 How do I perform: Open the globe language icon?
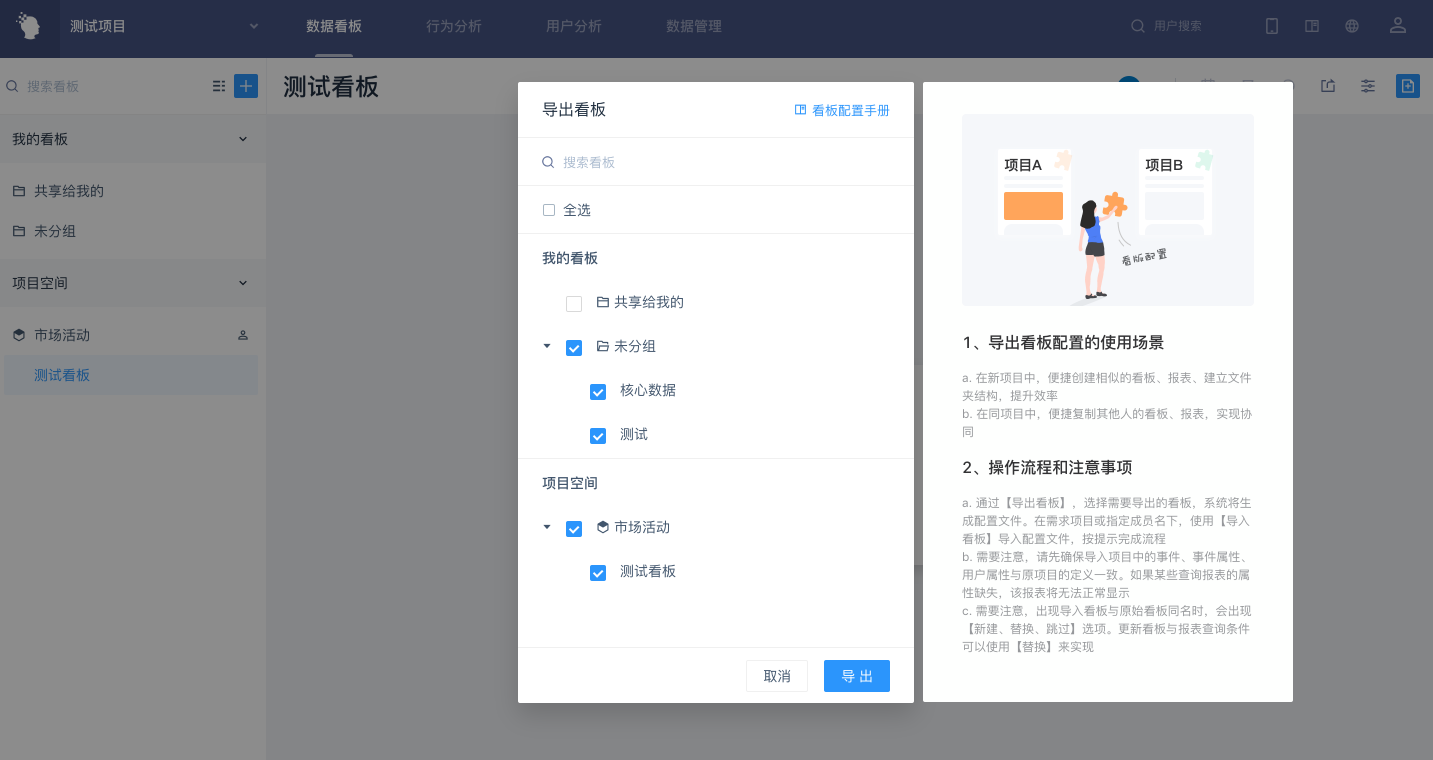click(x=1352, y=27)
